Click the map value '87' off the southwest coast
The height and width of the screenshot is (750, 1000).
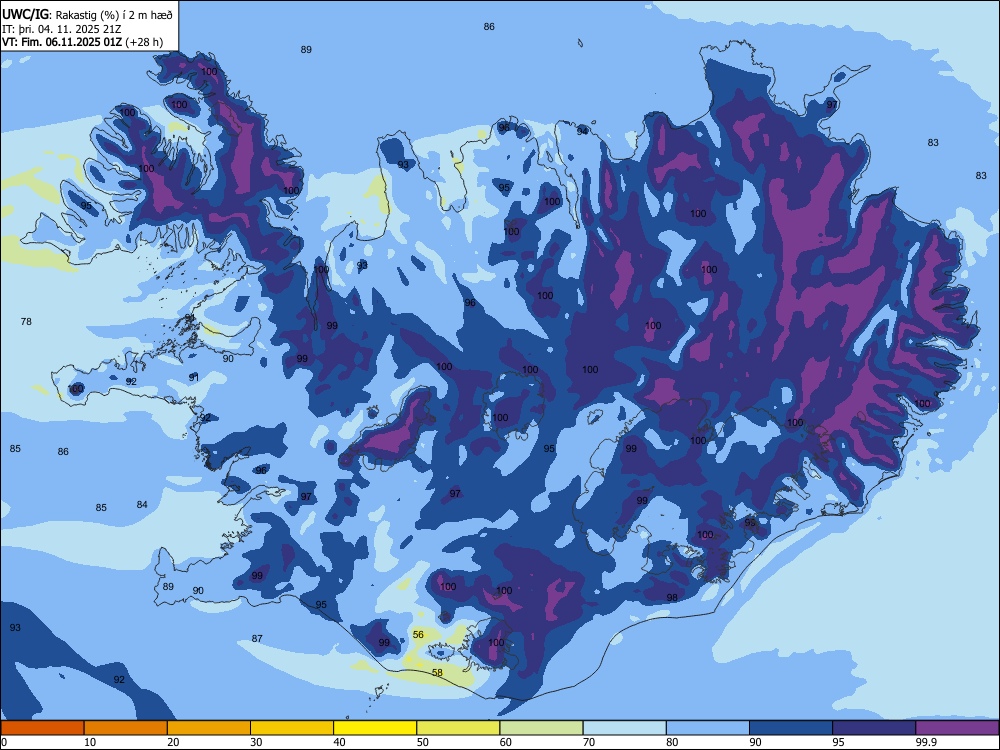point(257,638)
